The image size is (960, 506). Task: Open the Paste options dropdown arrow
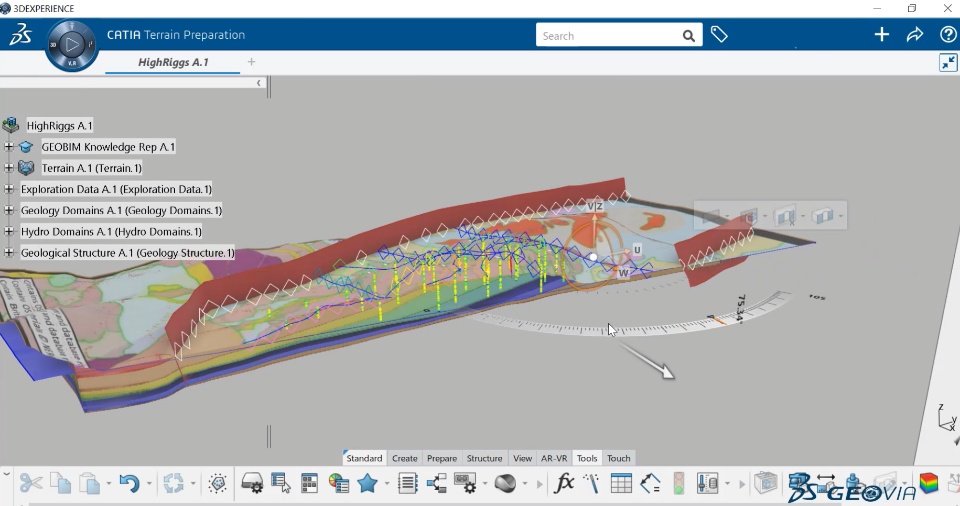coord(108,484)
